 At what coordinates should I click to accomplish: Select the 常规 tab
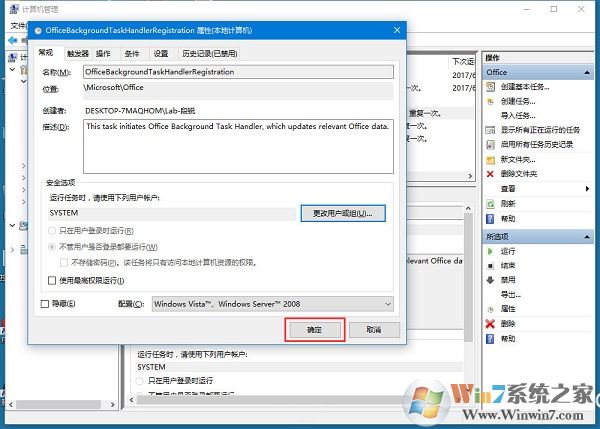coord(46,52)
